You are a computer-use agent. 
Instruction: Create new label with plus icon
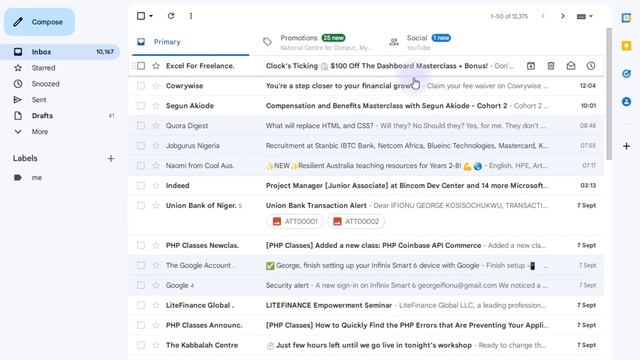click(111, 158)
